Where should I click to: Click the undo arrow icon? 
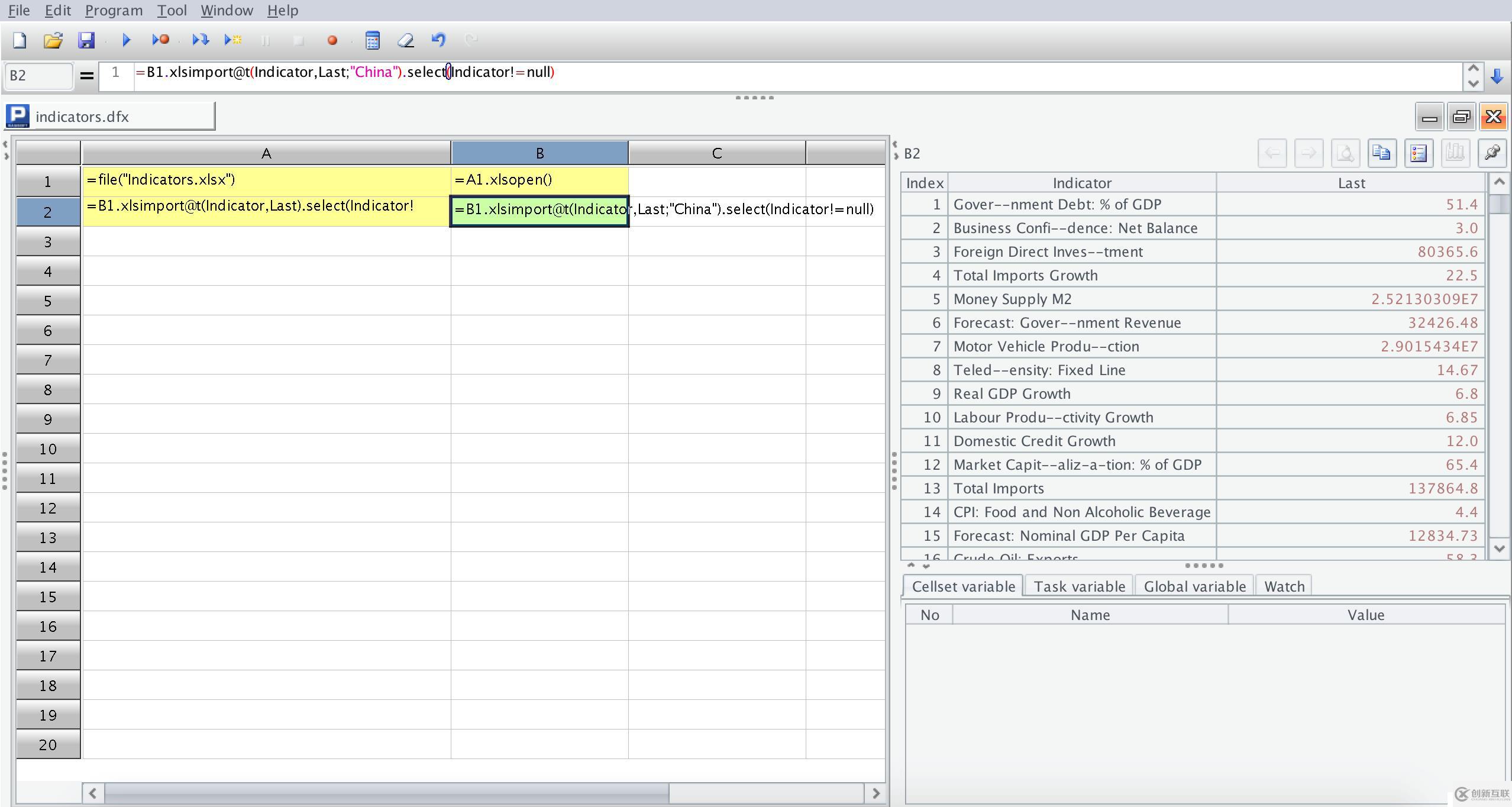click(438, 40)
